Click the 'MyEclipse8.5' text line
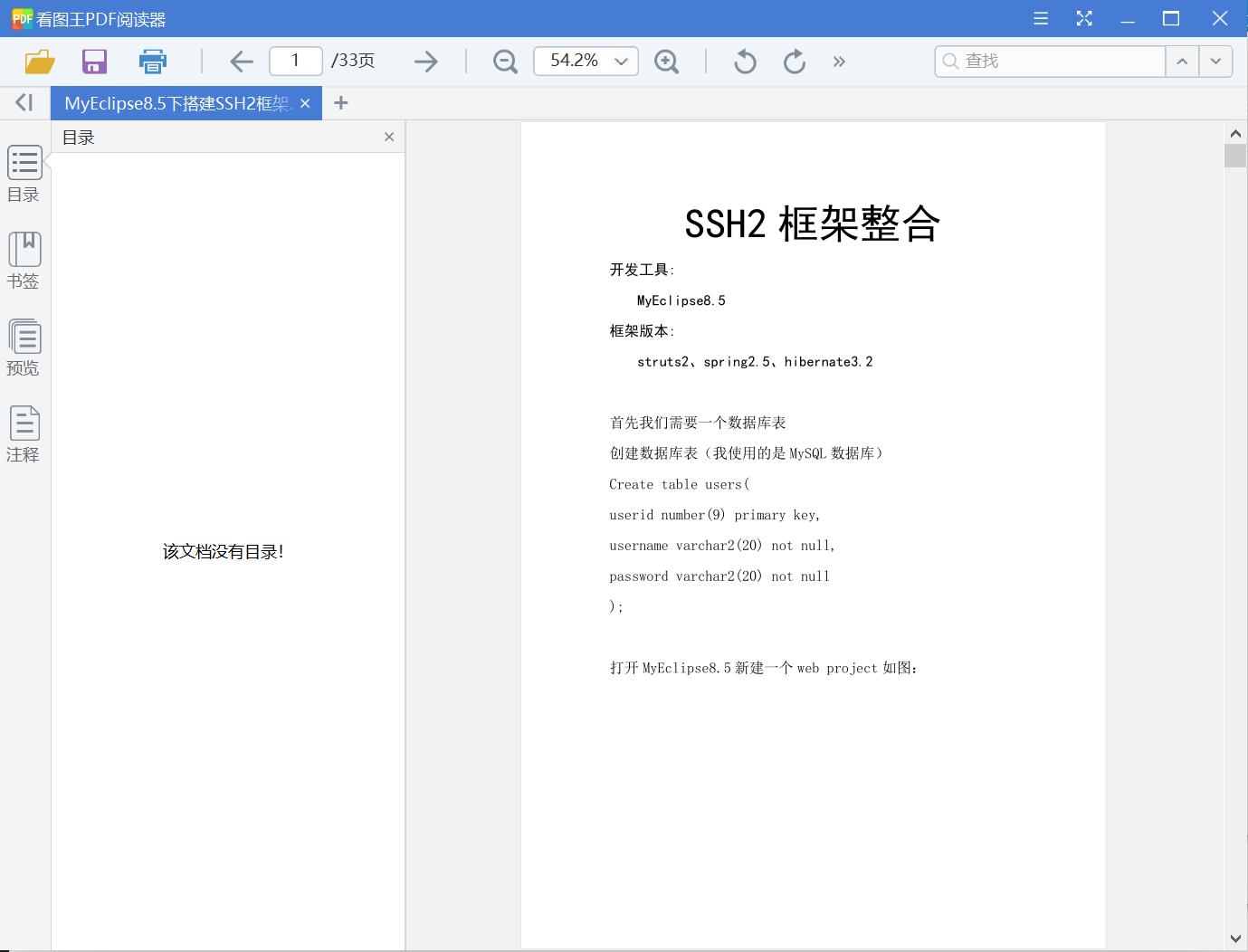 (x=681, y=300)
